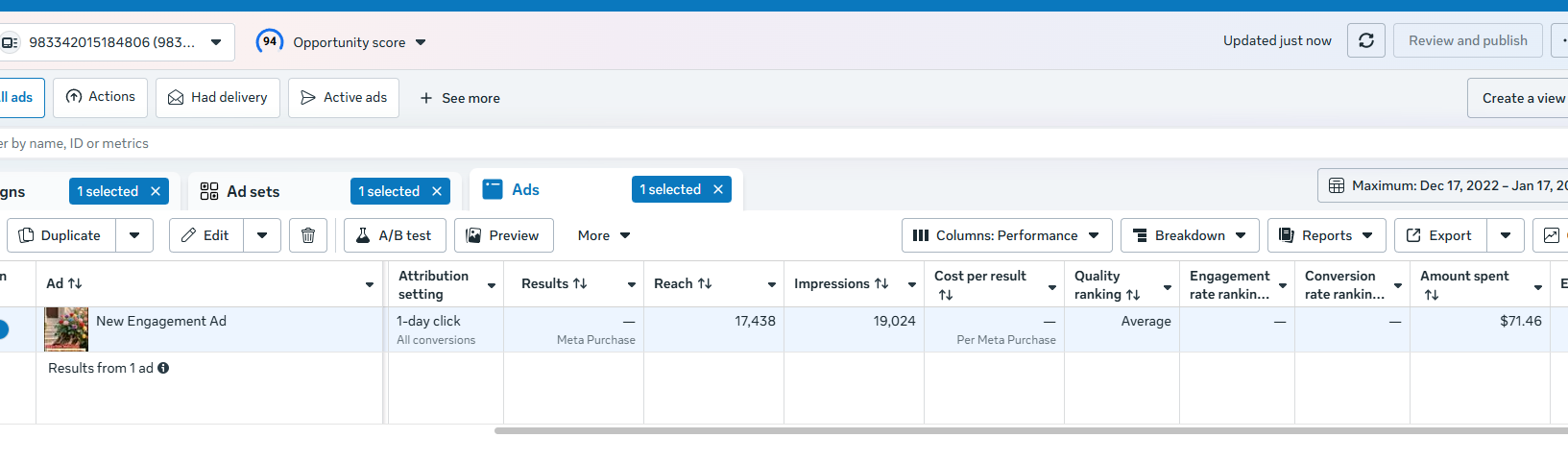Image resolution: width=1568 pixels, height=462 pixels.
Task: Select the Ads tab
Action: (525, 189)
